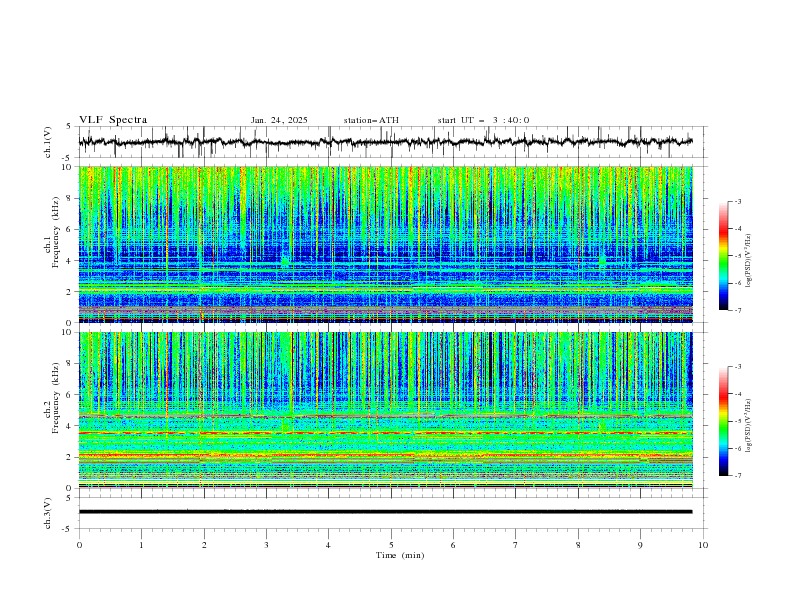Screen dimensions: 792x612
Task: Click the "ch.3(V)" axis label
Action: tap(48, 513)
